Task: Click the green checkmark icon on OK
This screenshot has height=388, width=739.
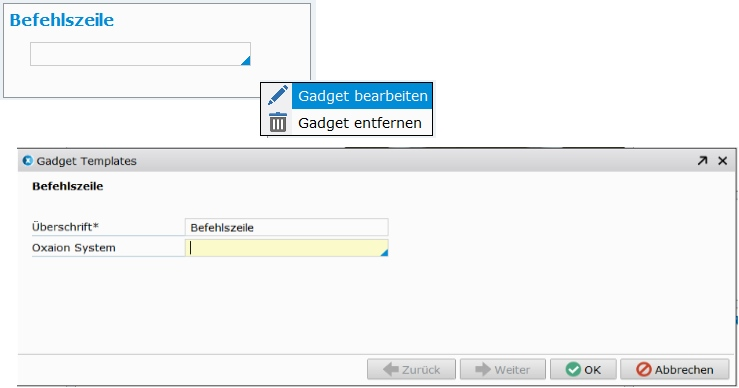Action: pyautogui.click(x=573, y=369)
